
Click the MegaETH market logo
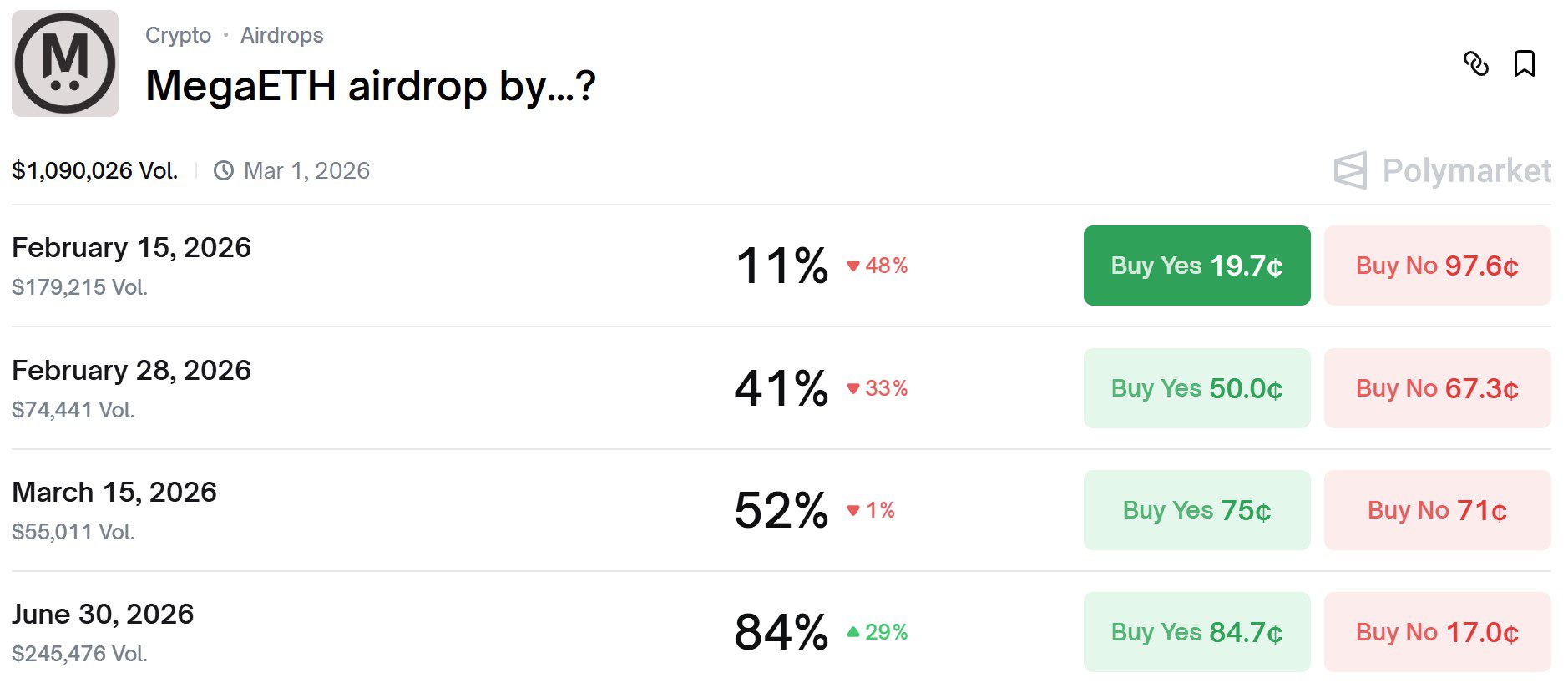pos(65,63)
